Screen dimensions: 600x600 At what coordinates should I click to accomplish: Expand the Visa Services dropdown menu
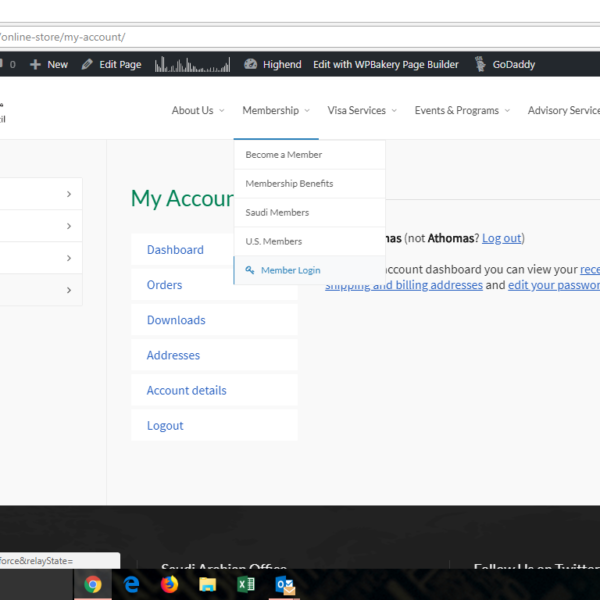(x=362, y=110)
